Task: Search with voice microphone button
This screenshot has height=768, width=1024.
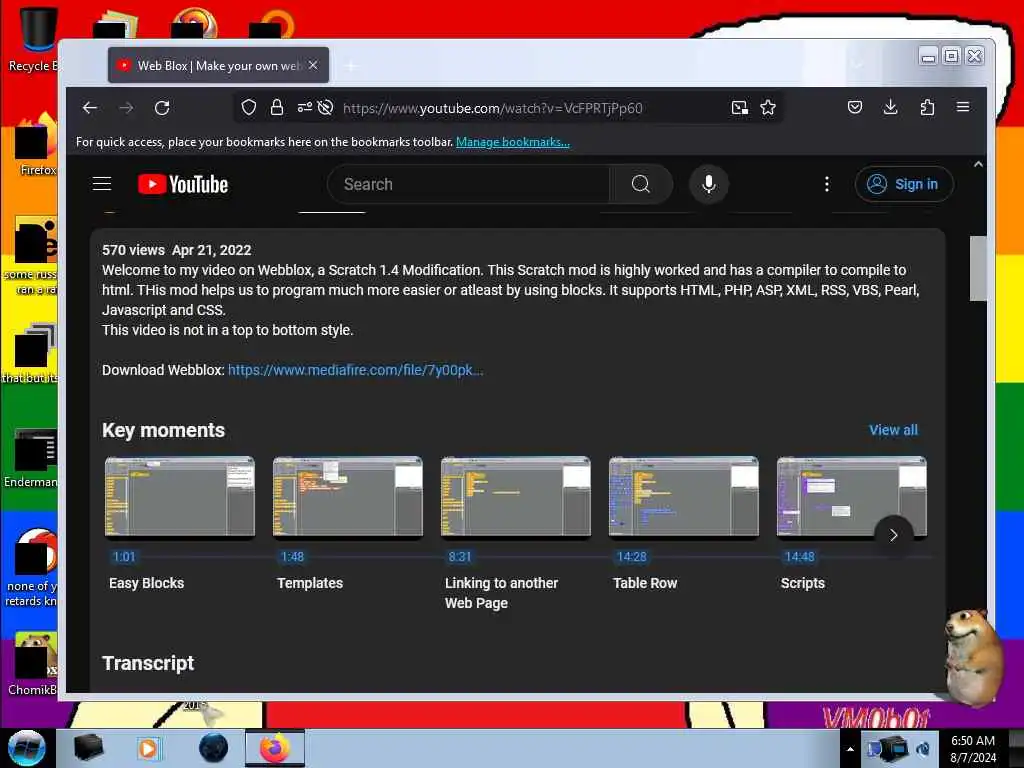Action: pos(709,184)
